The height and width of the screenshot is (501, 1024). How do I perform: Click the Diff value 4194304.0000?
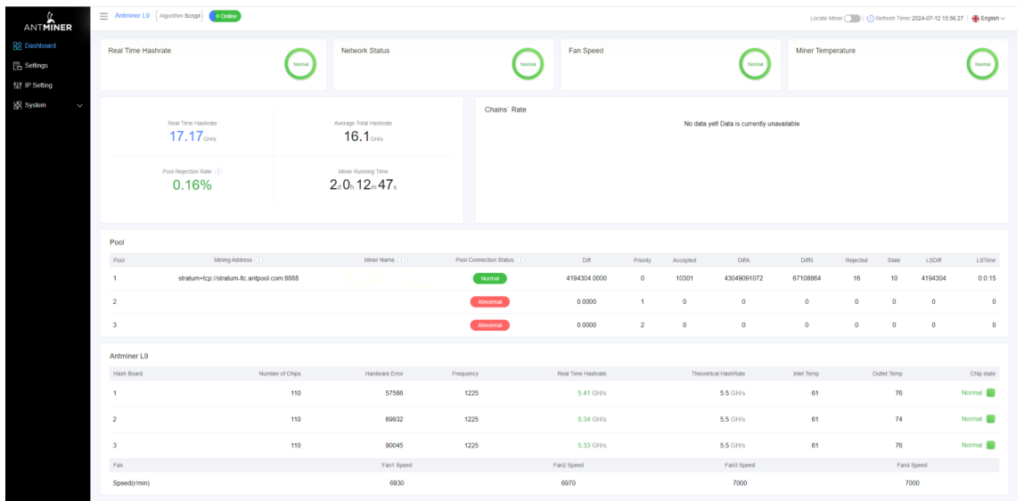coord(586,278)
